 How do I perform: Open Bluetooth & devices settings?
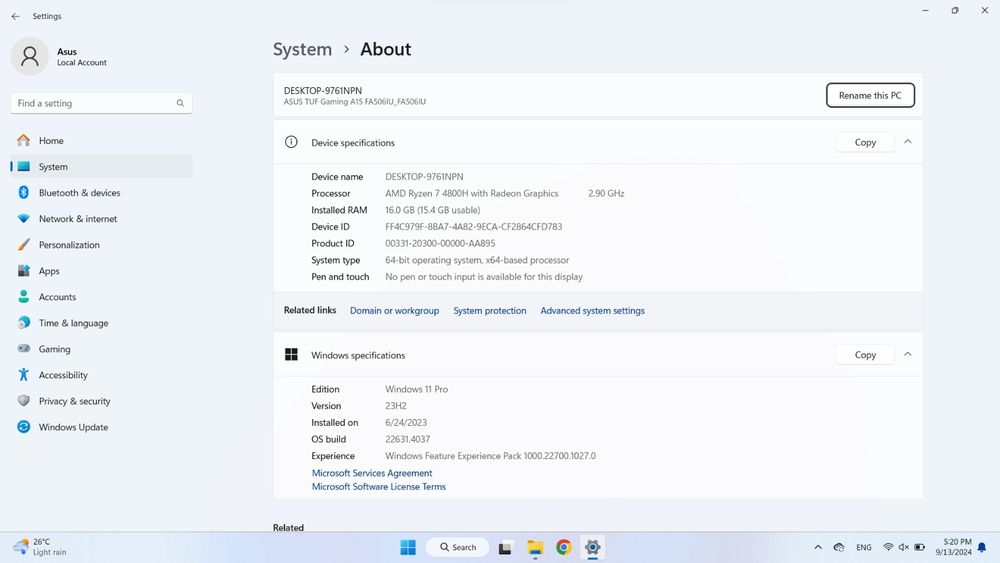101,193
